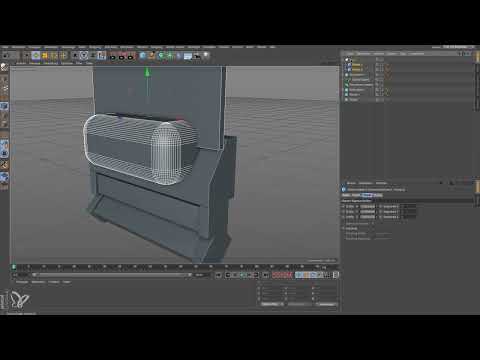Click the green Y-axis arrow handle

[x=147, y=72]
